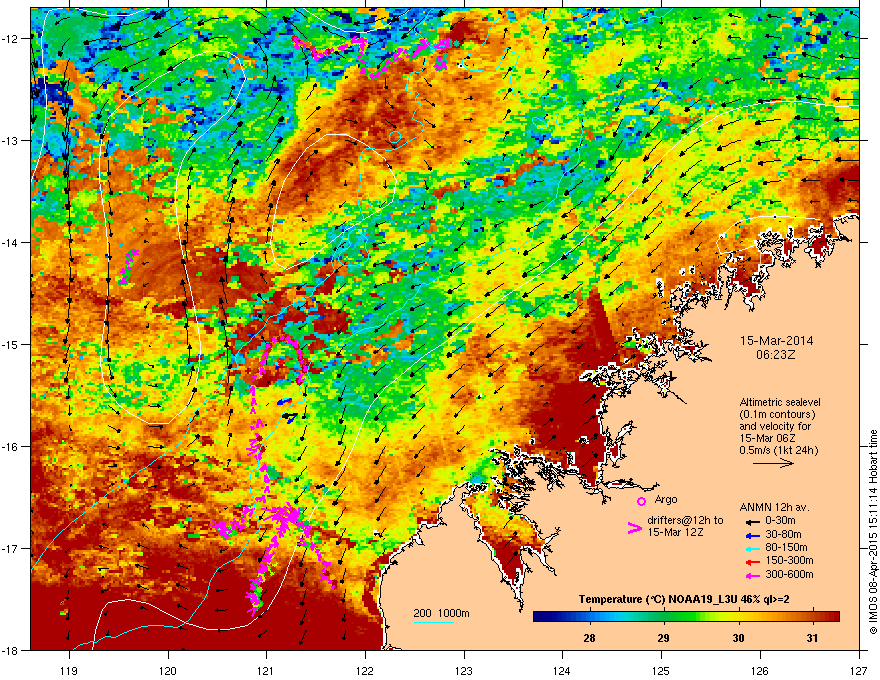This screenshot has width=880, height=680.
Task: Select the 28 tick label on color bar
Action: coord(589,638)
